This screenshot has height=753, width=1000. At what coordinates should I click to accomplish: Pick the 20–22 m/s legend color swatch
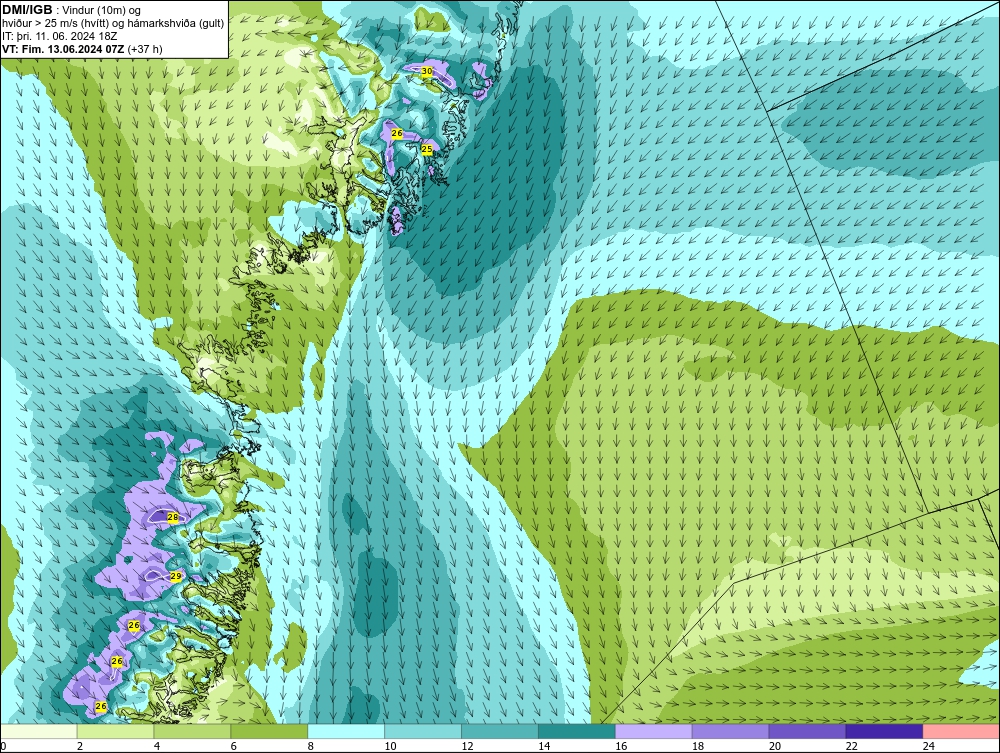[807, 731]
